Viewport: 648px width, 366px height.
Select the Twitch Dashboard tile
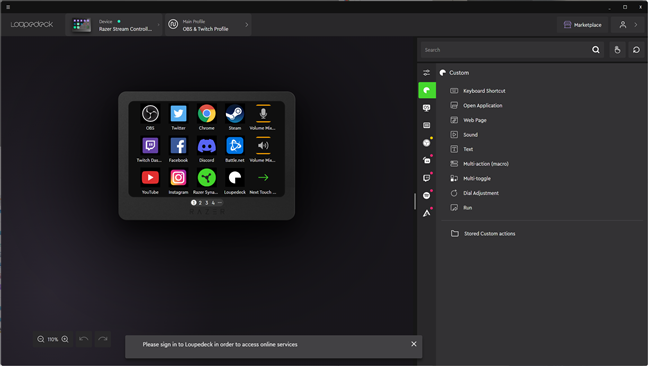point(150,149)
